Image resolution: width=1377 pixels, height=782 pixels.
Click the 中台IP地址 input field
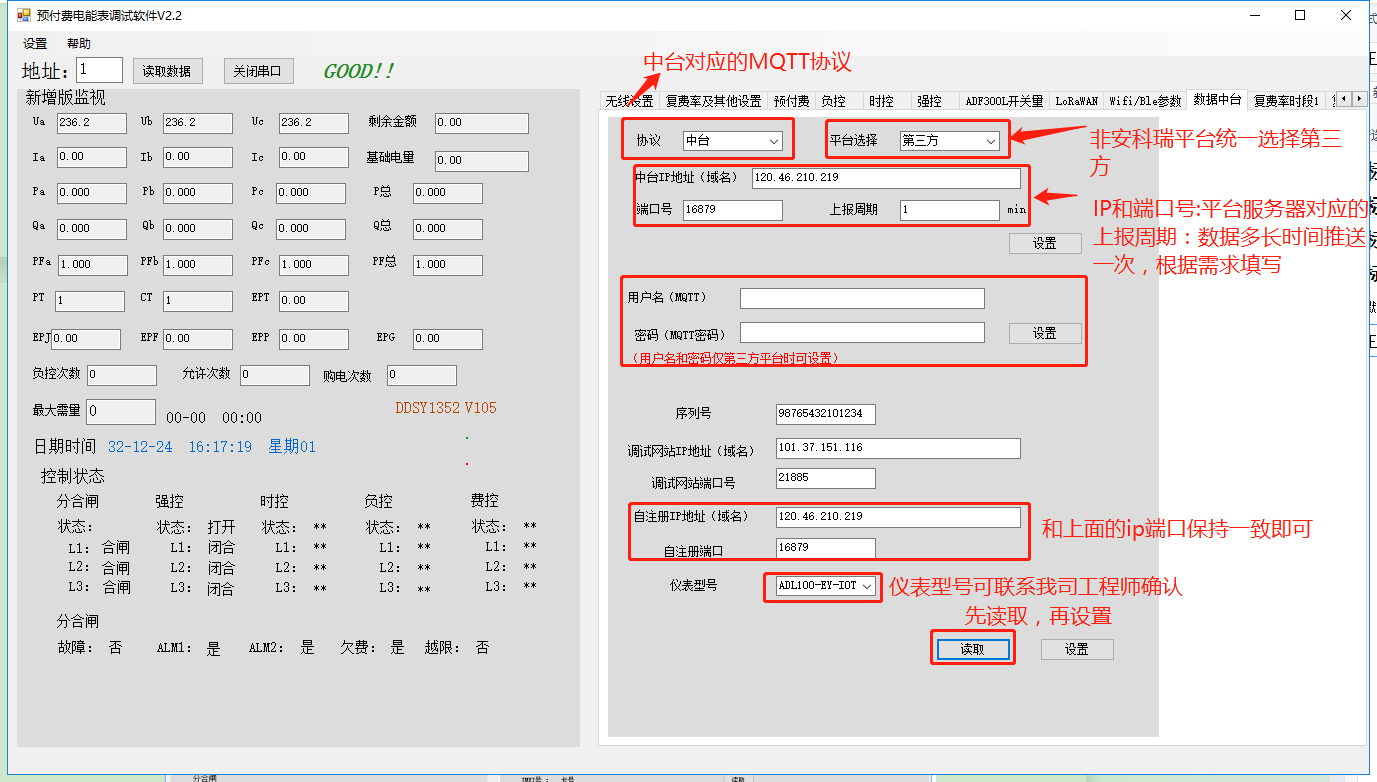(885, 178)
